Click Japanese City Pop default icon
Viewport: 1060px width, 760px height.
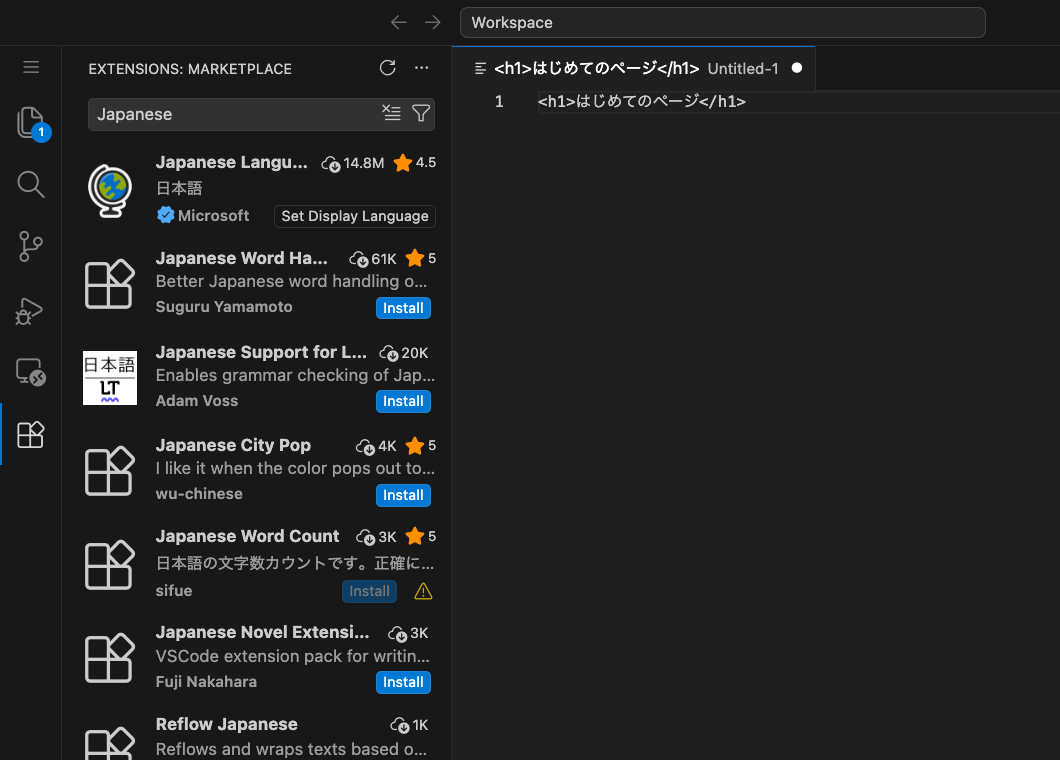pyautogui.click(x=110, y=471)
